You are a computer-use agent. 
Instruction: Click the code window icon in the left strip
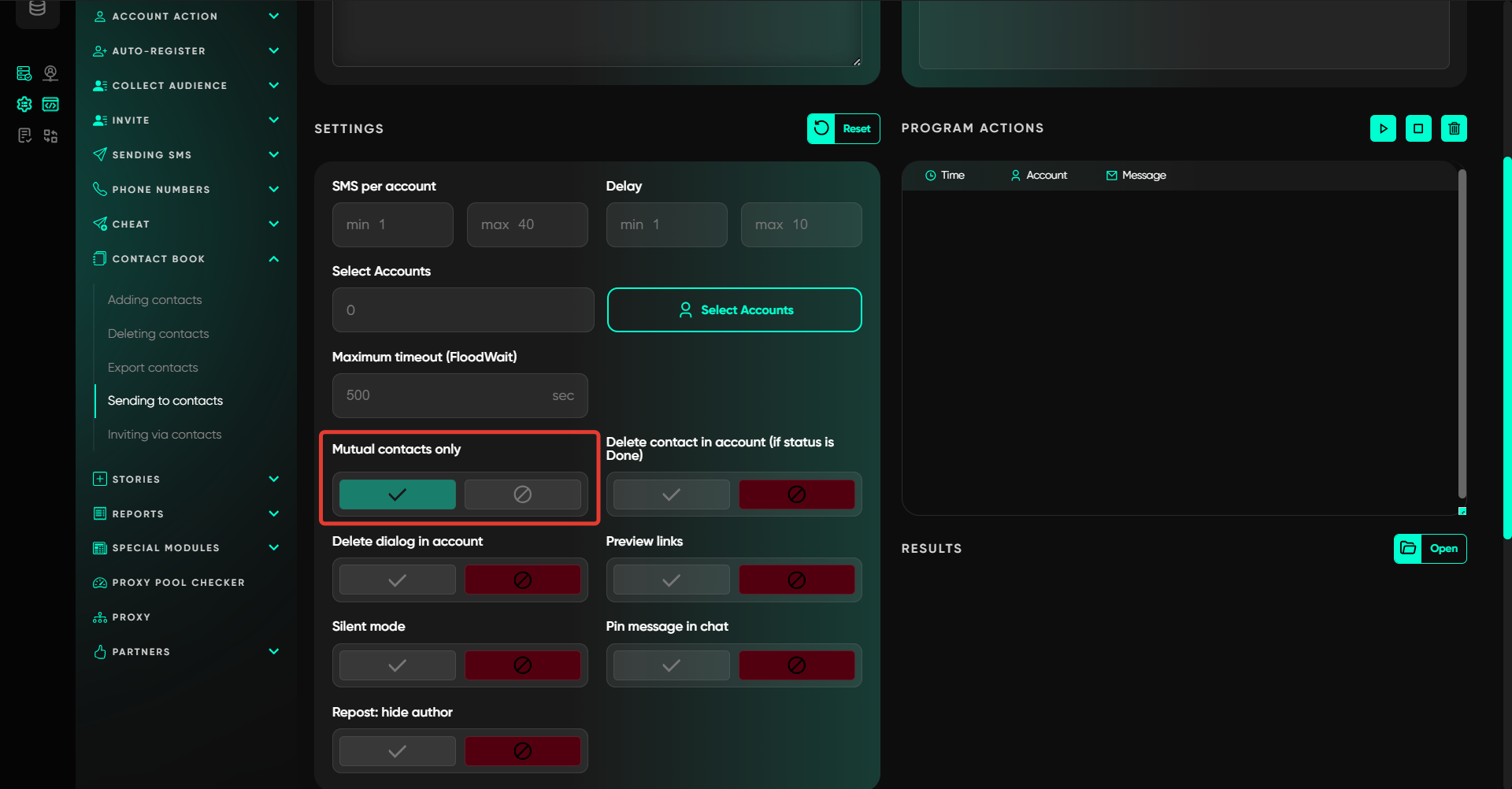(x=50, y=104)
